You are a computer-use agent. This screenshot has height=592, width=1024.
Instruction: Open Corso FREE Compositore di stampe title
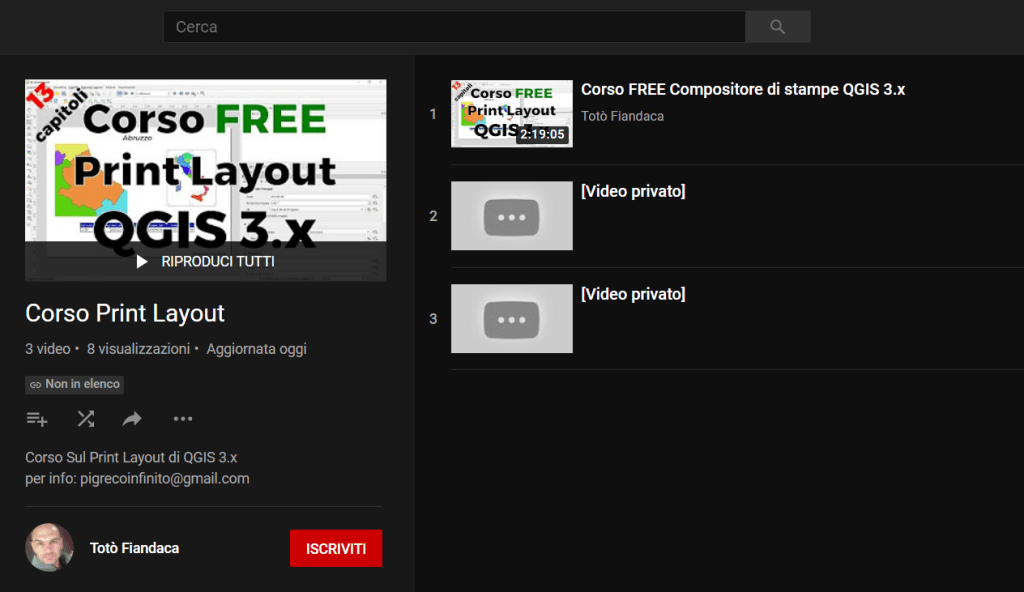coord(742,90)
